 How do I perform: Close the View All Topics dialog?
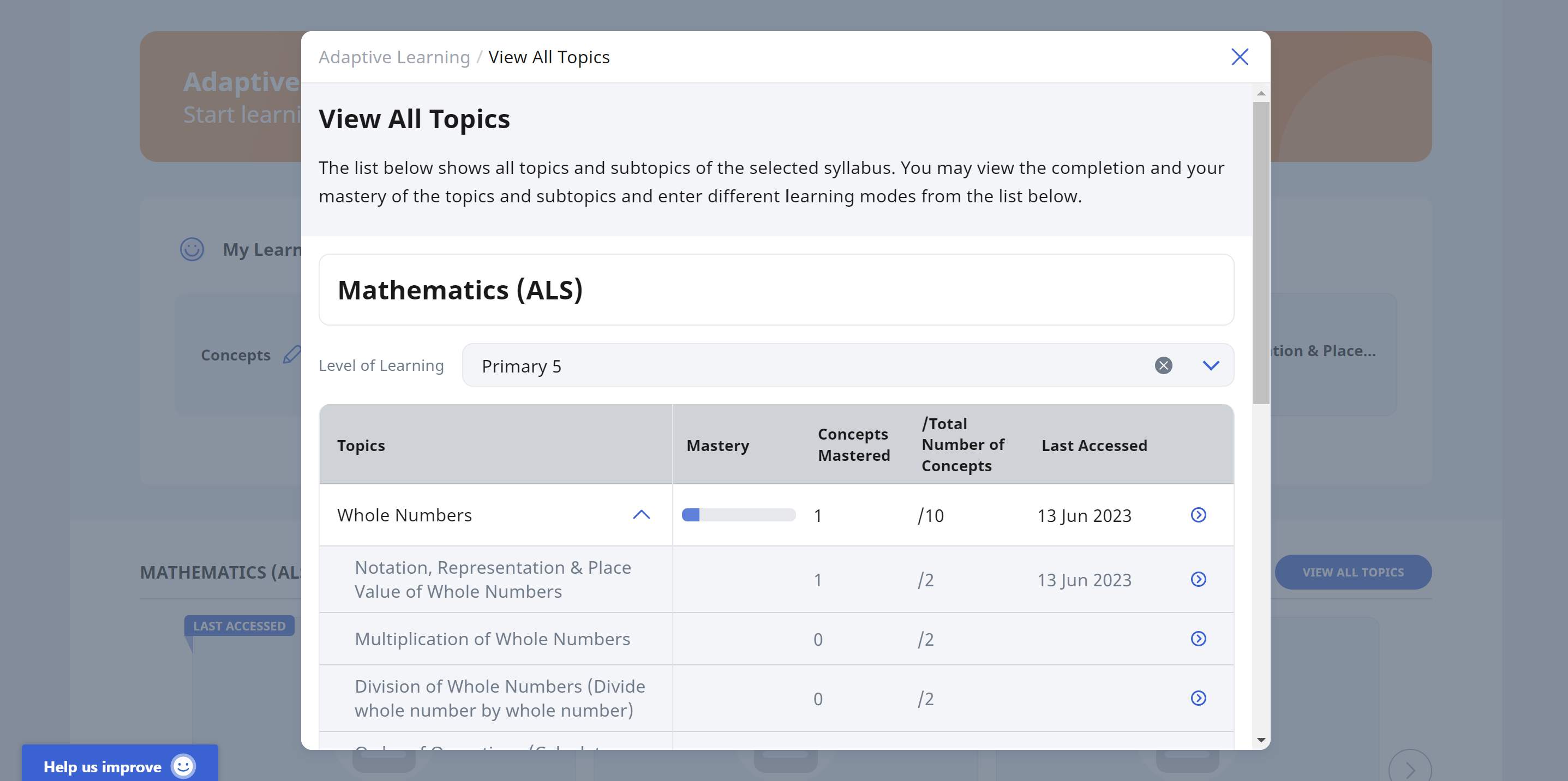pyautogui.click(x=1240, y=57)
